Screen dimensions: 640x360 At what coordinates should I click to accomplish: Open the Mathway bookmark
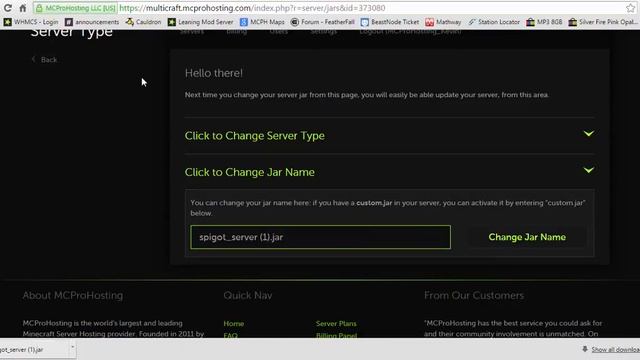(x=443, y=22)
